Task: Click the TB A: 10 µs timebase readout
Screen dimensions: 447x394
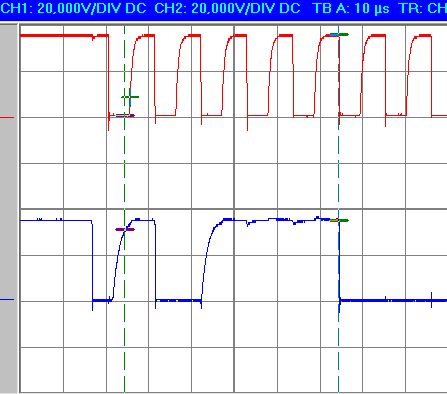Action: pos(352,8)
